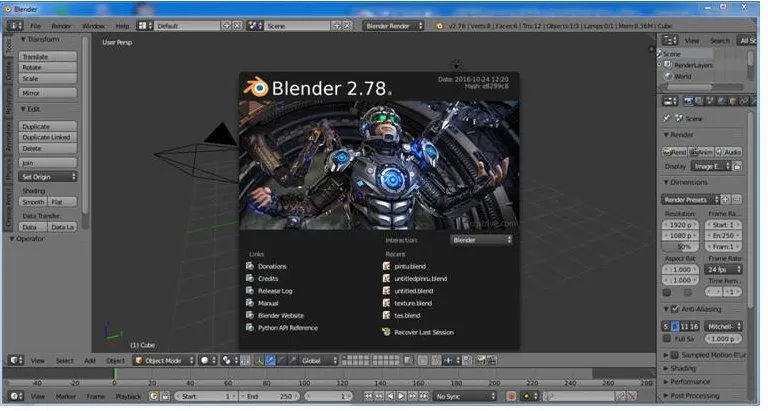768x411 pixels.
Task: Toggle use preview range in timeline
Action: tap(154, 396)
